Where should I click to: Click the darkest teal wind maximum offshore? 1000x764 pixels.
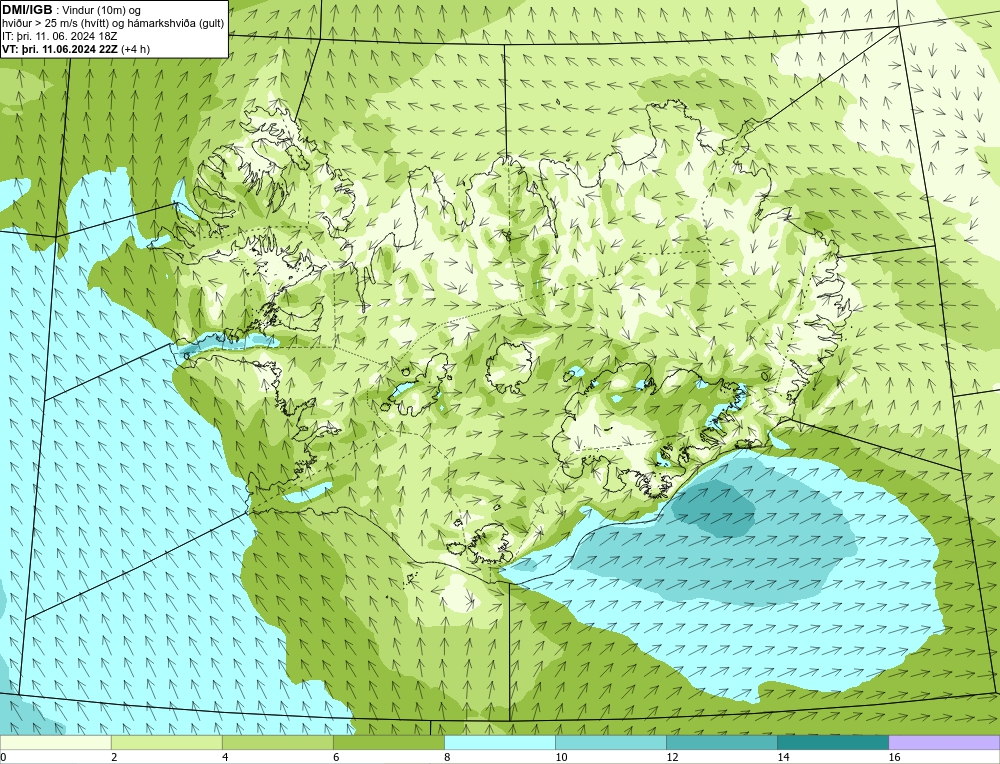click(714, 508)
